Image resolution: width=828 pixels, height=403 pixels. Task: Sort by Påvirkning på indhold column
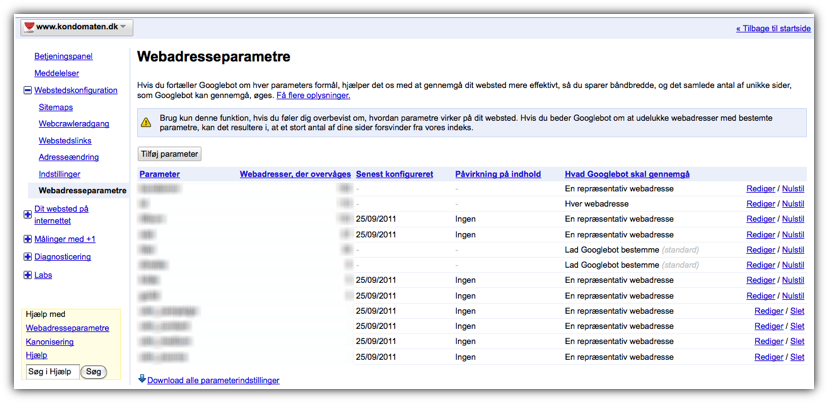[498, 174]
